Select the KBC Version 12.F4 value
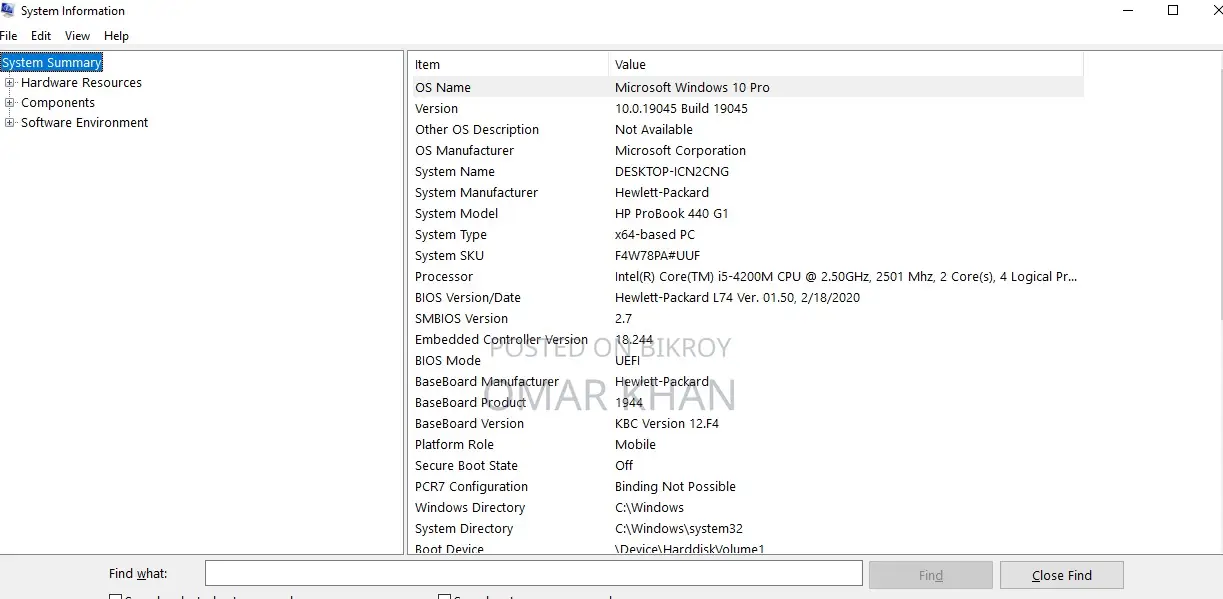 (x=667, y=424)
